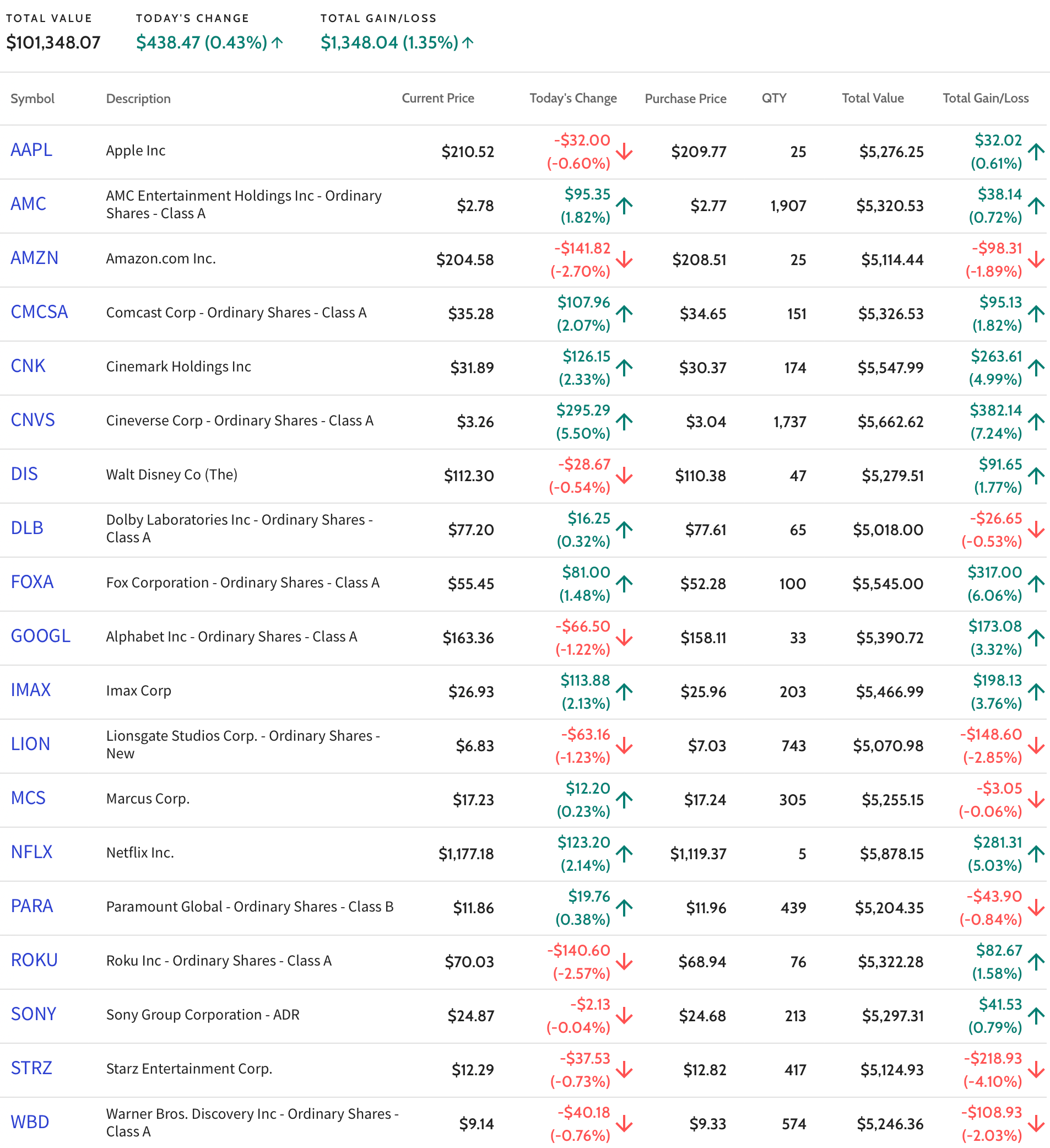Select the 1,907 quantity cell
Viewport: 1050px width, 1148px height.
[x=788, y=206]
